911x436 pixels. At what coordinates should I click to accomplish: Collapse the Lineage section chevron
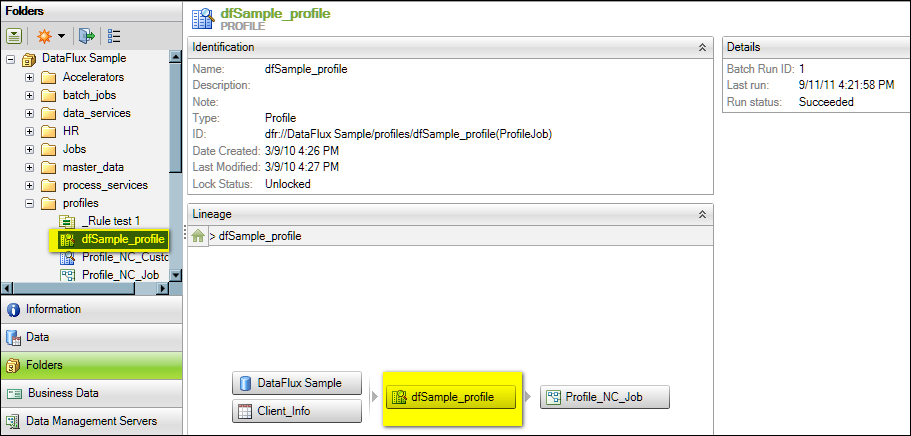click(x=702, y=214)
